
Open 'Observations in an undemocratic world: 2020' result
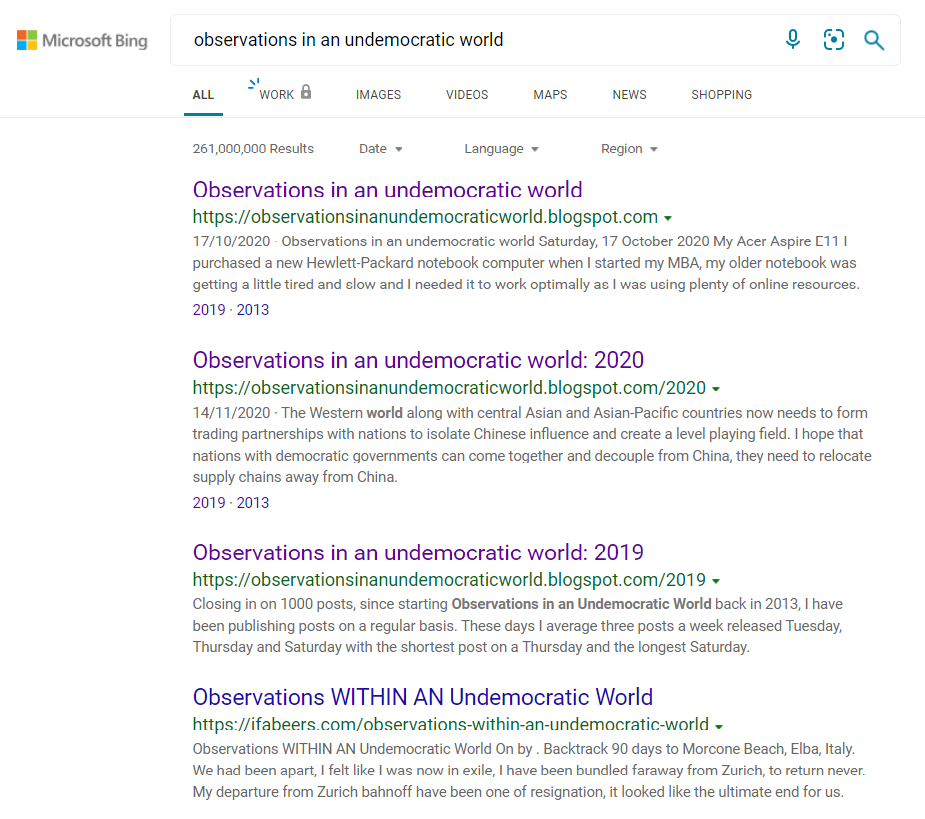click(x=418, y=360)
